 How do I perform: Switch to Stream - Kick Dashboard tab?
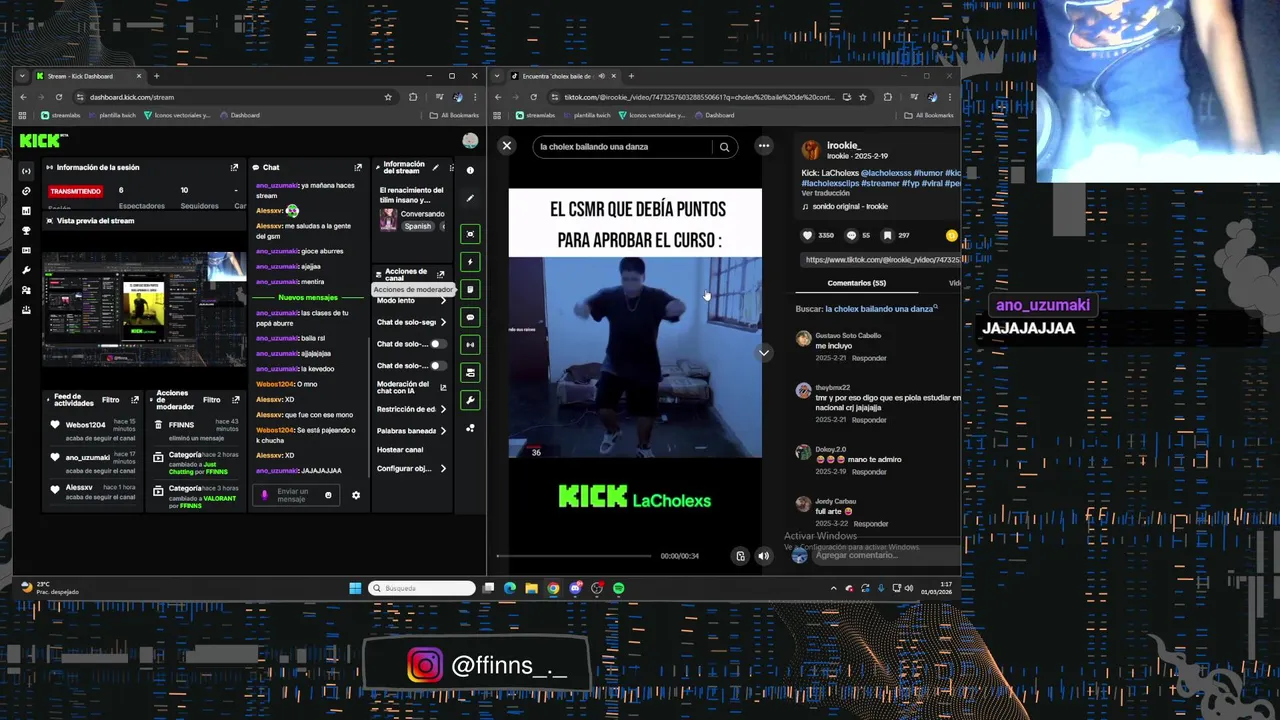(90, 76)
